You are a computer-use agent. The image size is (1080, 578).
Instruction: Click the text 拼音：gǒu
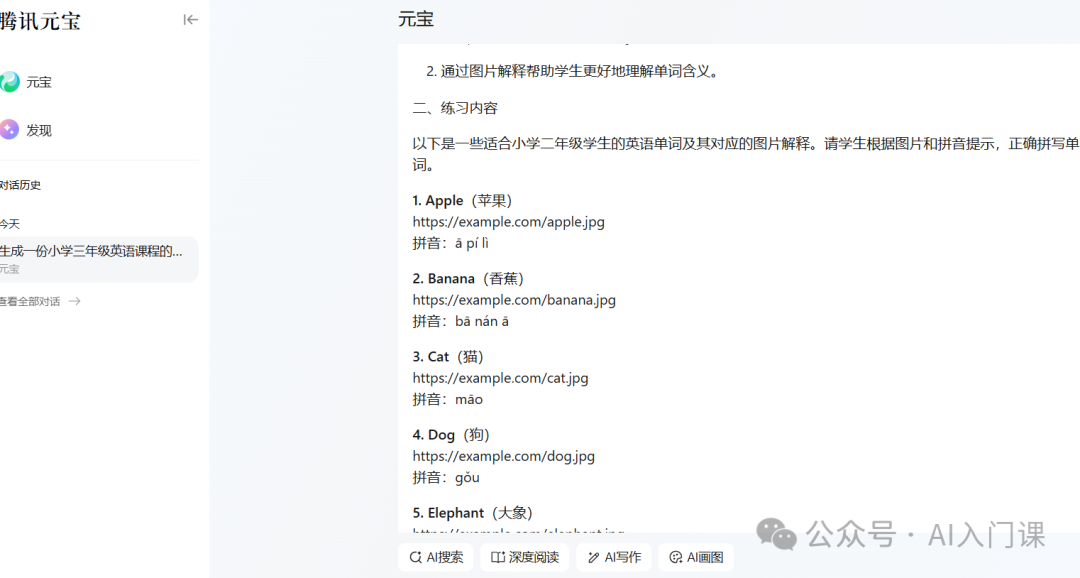coord(446,477)
